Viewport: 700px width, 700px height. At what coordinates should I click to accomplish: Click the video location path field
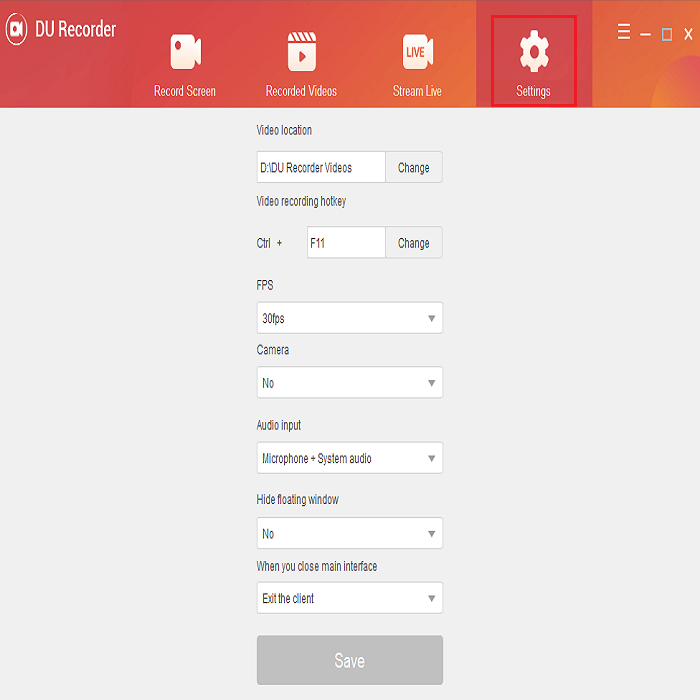(321, 167)
